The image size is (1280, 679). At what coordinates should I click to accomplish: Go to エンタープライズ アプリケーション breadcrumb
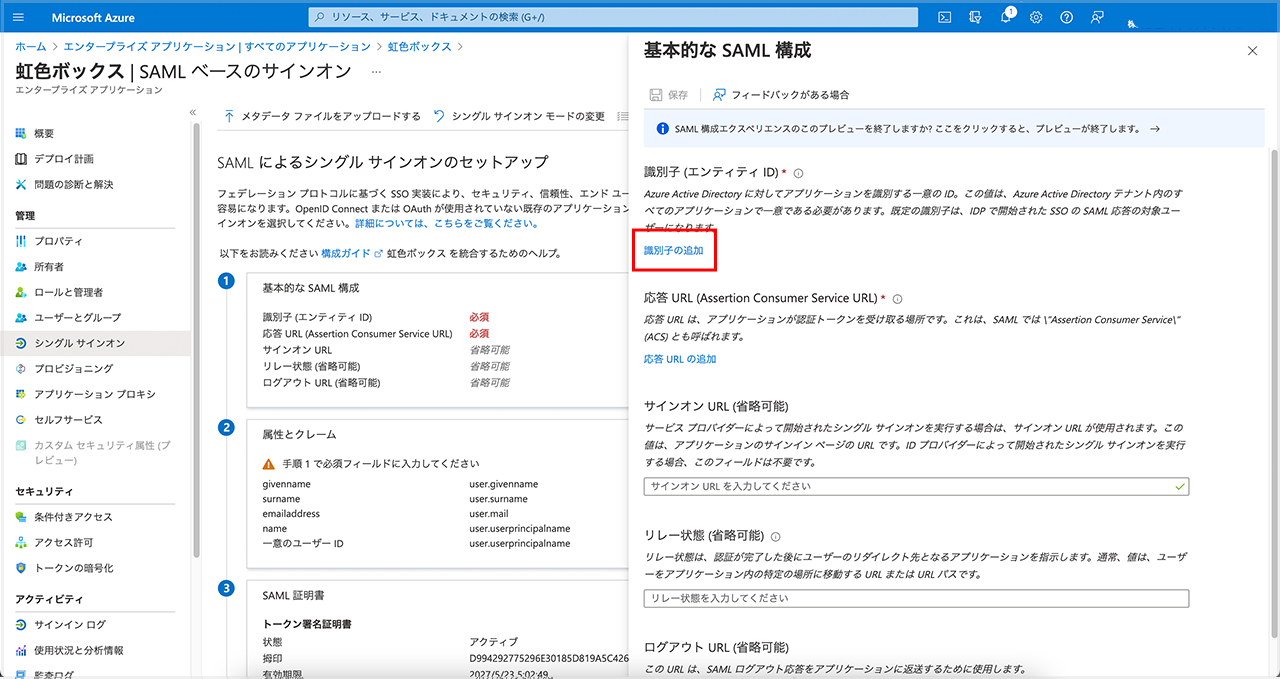point(216,47)
